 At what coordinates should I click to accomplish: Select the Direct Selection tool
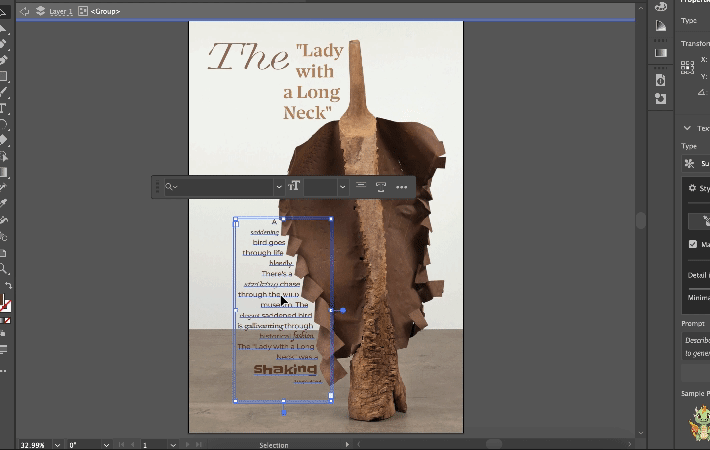click(3, 28)
